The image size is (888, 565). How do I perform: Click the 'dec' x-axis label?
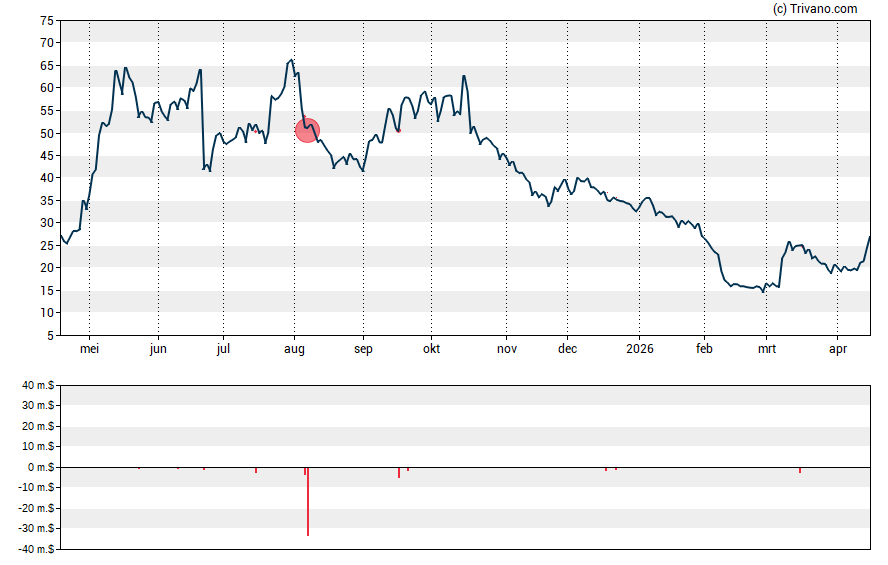tap(567, 350)
